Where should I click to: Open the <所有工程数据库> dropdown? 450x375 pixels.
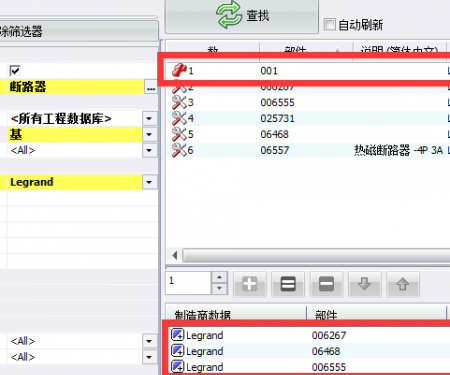pos(149,118)
